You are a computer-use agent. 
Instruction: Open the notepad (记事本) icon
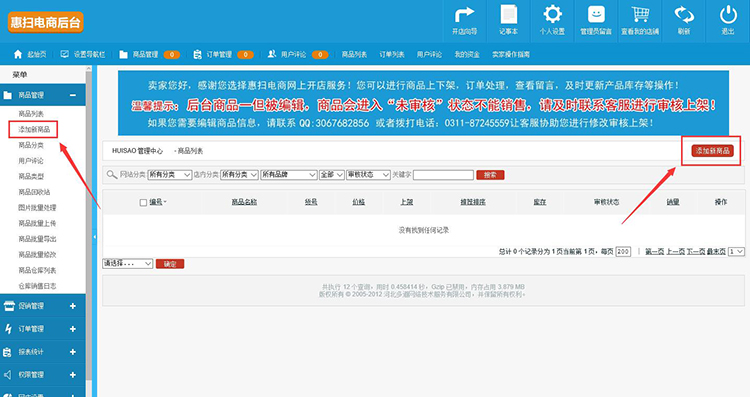click(508, 14)
